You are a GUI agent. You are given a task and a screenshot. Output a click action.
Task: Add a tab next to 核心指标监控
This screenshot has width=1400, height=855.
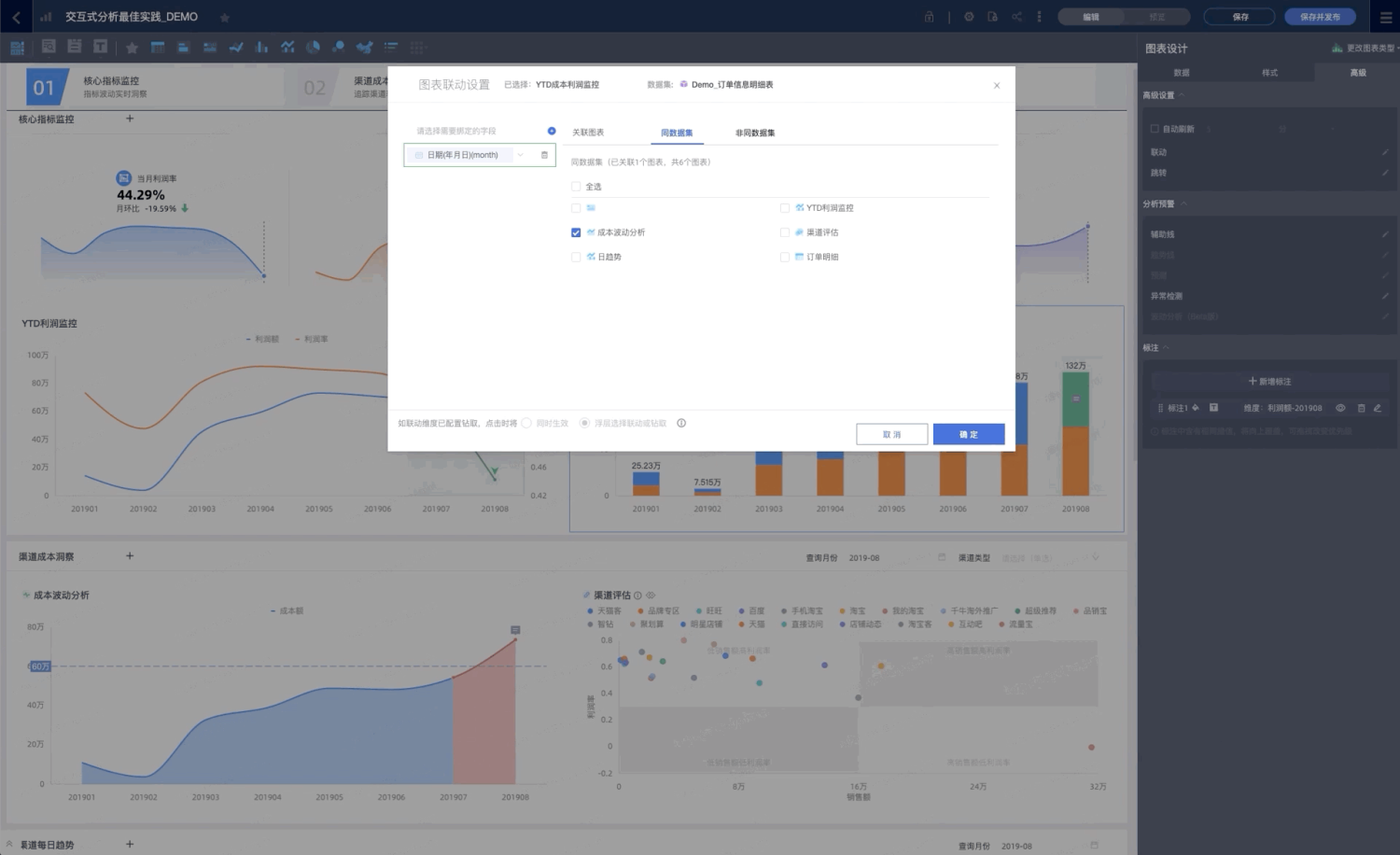point(130,119)
